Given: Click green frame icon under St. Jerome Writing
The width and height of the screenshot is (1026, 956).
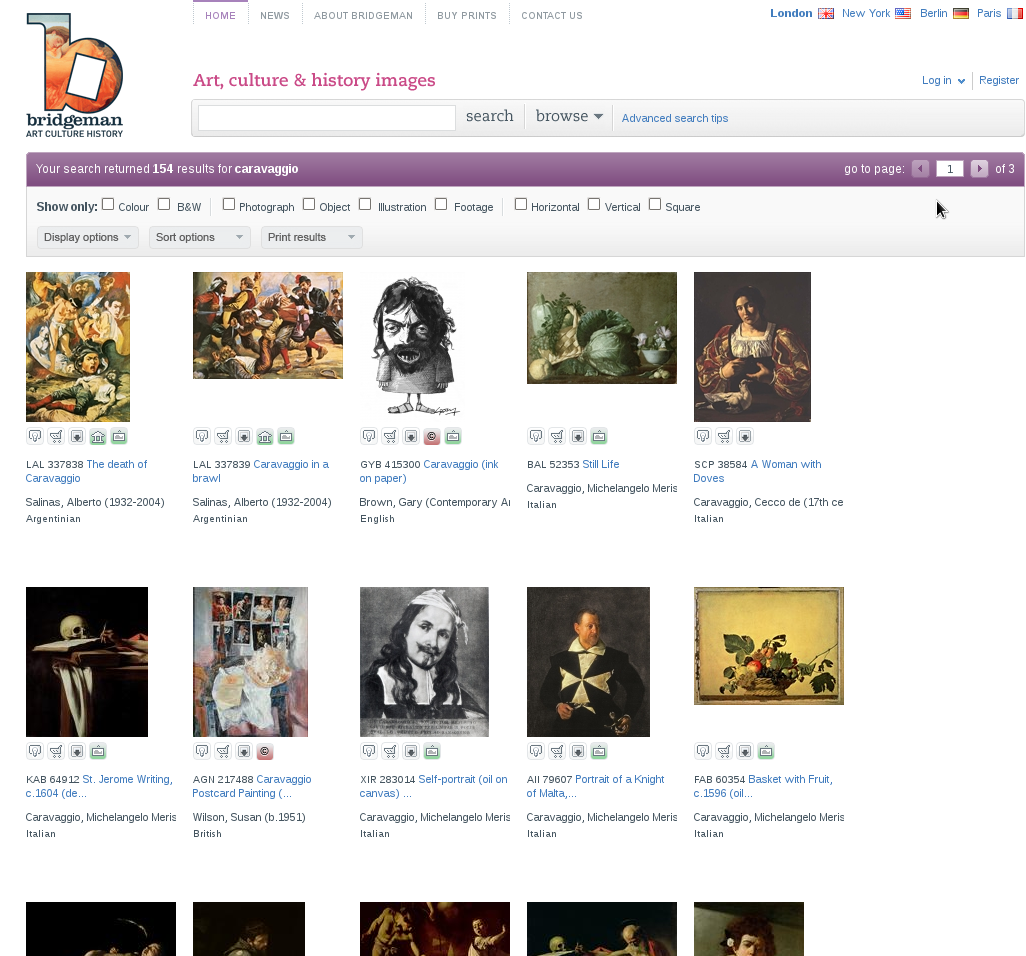Looking at the screenshot, I should pyautogui.click(x=98, y=751).
